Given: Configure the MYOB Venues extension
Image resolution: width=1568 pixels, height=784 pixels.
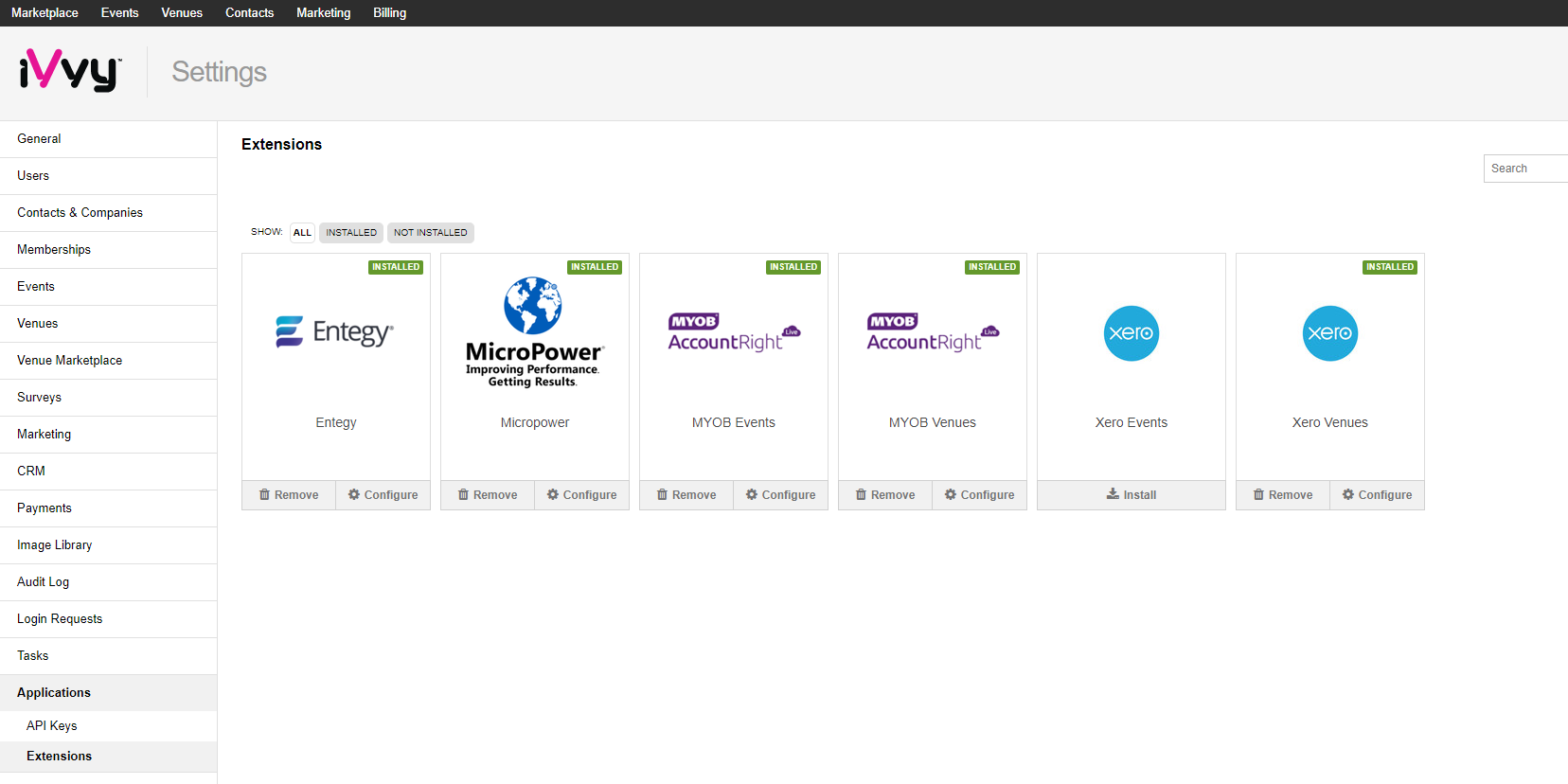Looking at the screenshot, I should [979, 495].
